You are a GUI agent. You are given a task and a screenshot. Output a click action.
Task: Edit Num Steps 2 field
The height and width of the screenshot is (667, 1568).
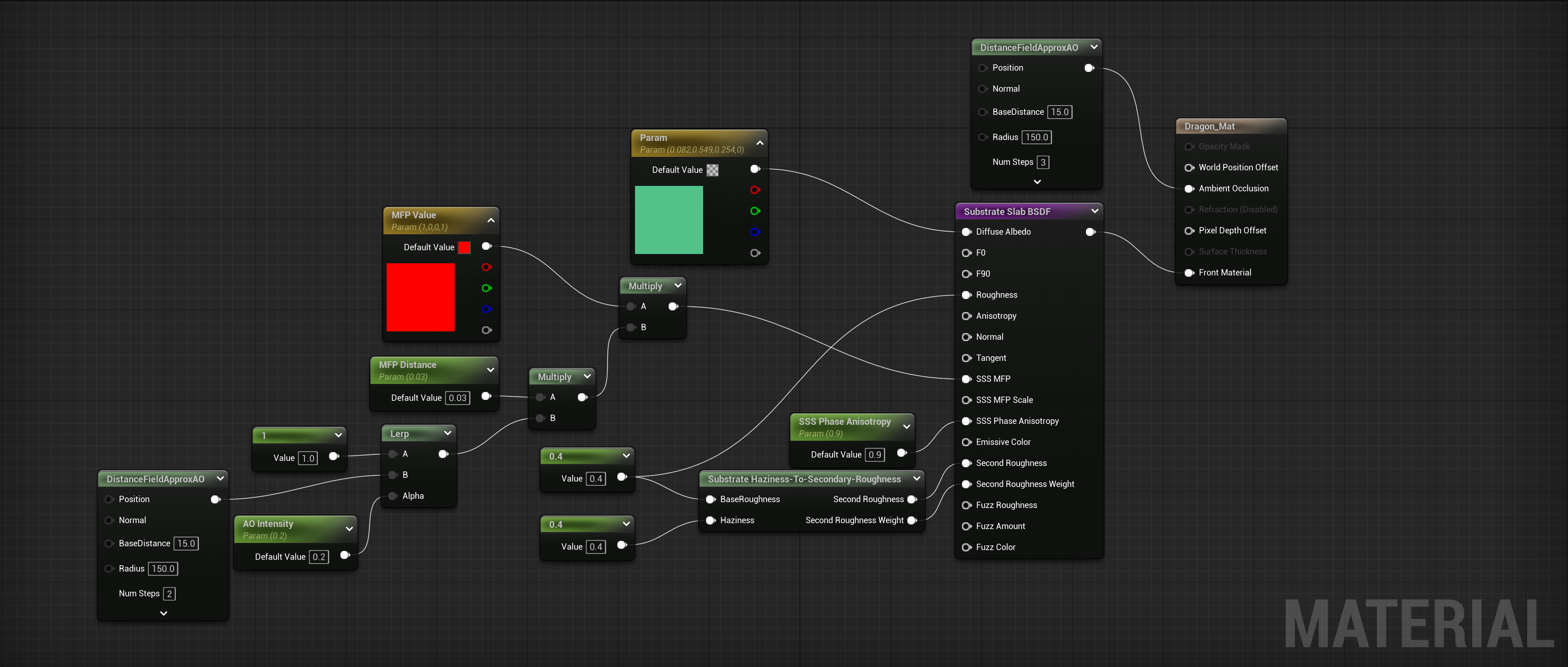pos(169,593)
